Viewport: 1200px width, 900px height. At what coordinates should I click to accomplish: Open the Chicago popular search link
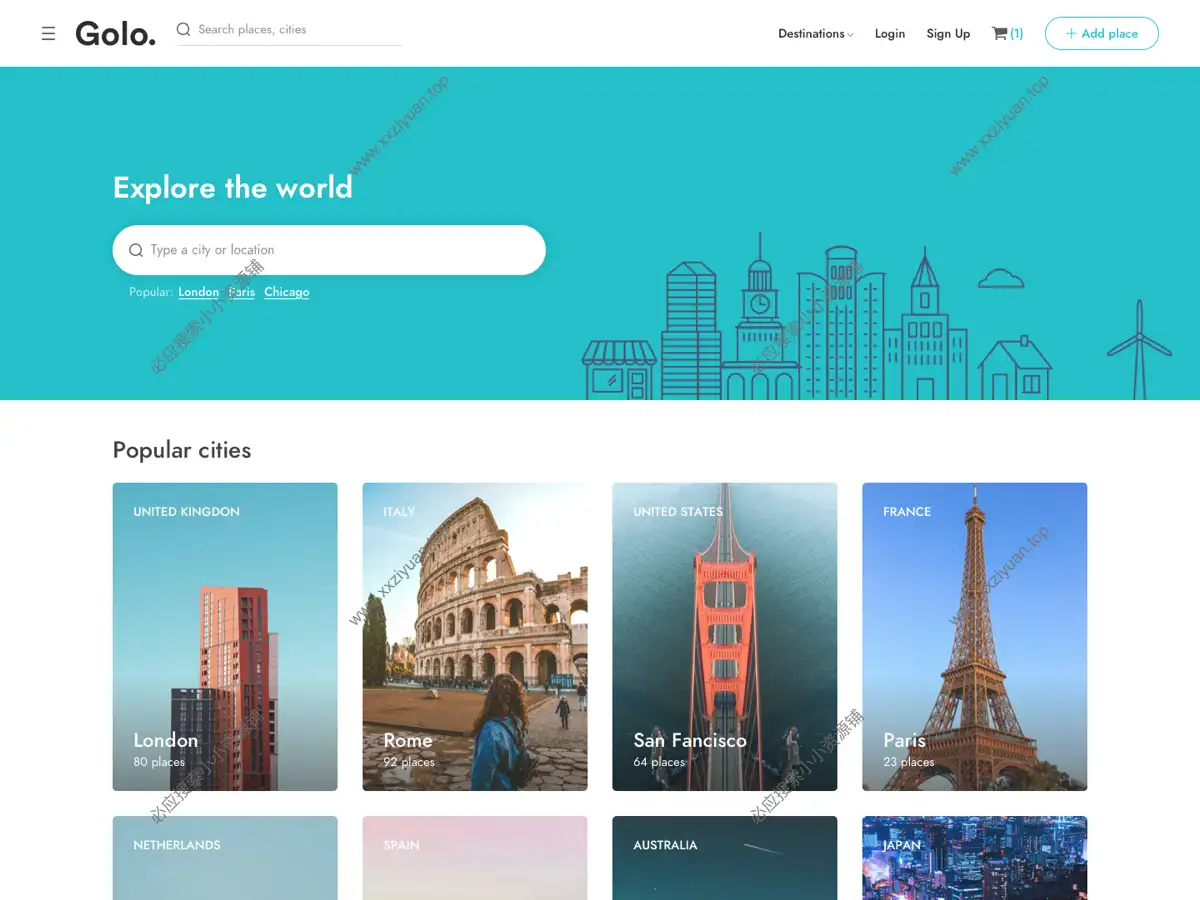tap(286, 292)
